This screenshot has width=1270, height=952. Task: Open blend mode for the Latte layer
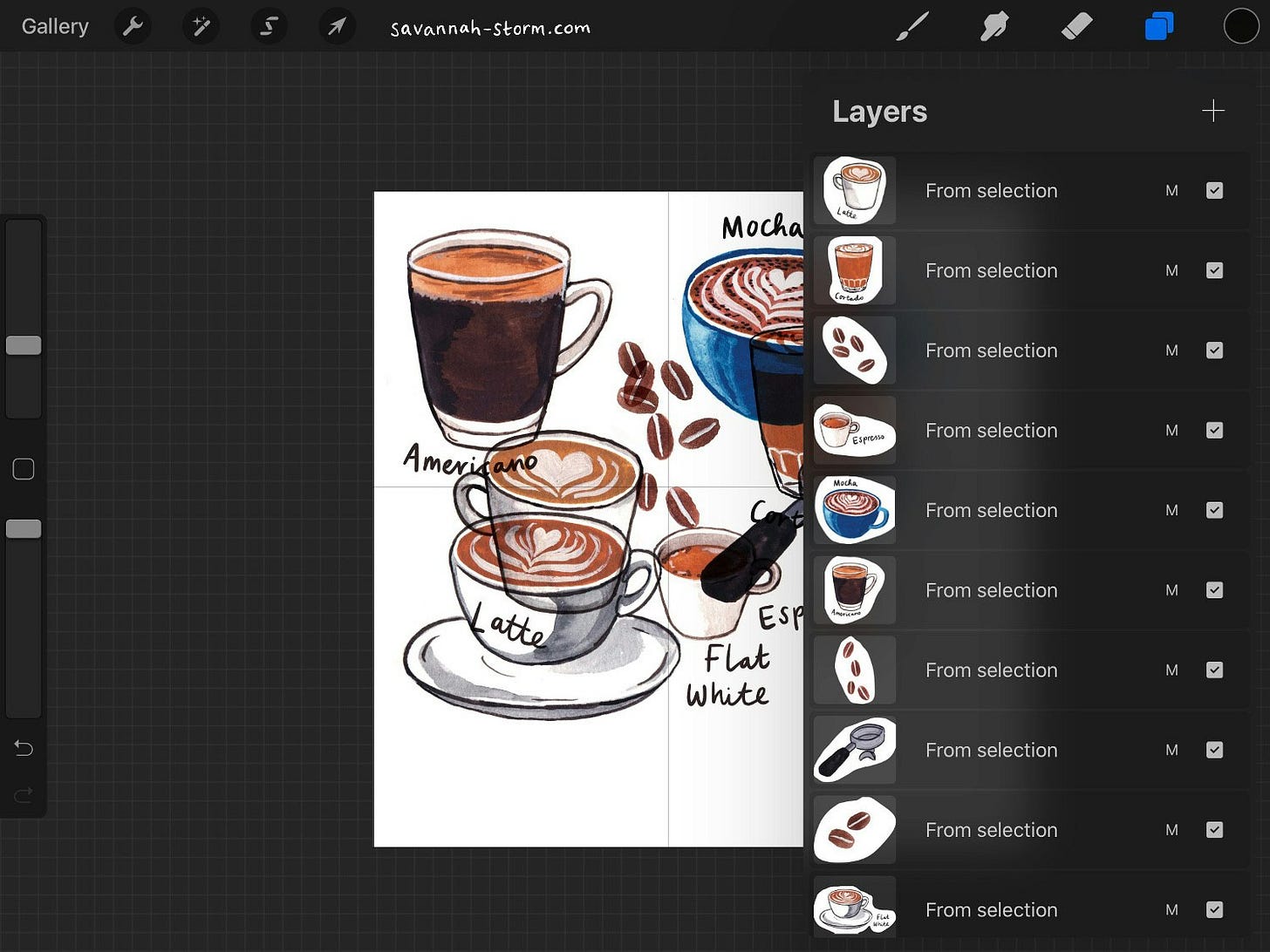click(1172, 190)
